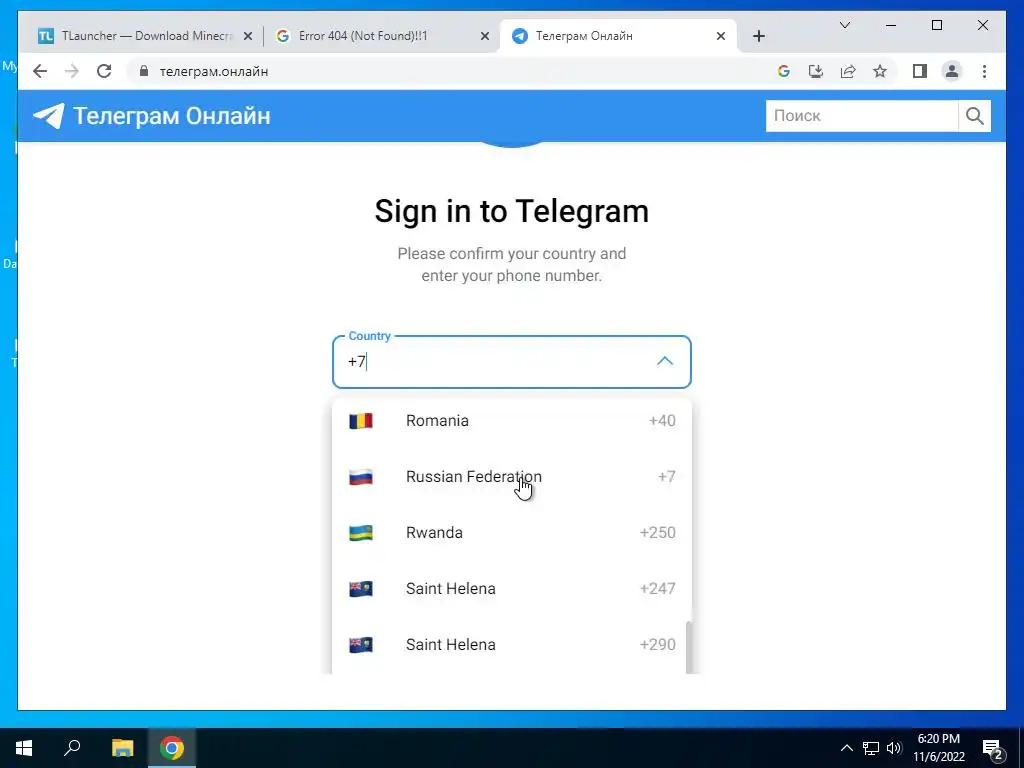Close the TLauncher tab
This screenshot has width=1024, height=768.
coord(248,37)
